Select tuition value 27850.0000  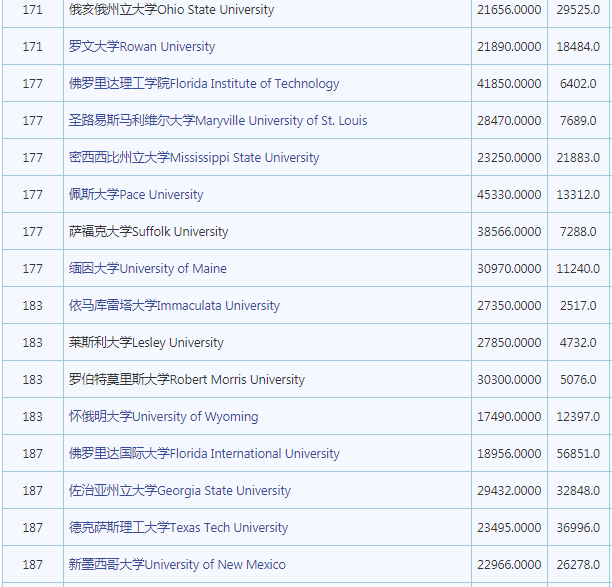point(509,343)
